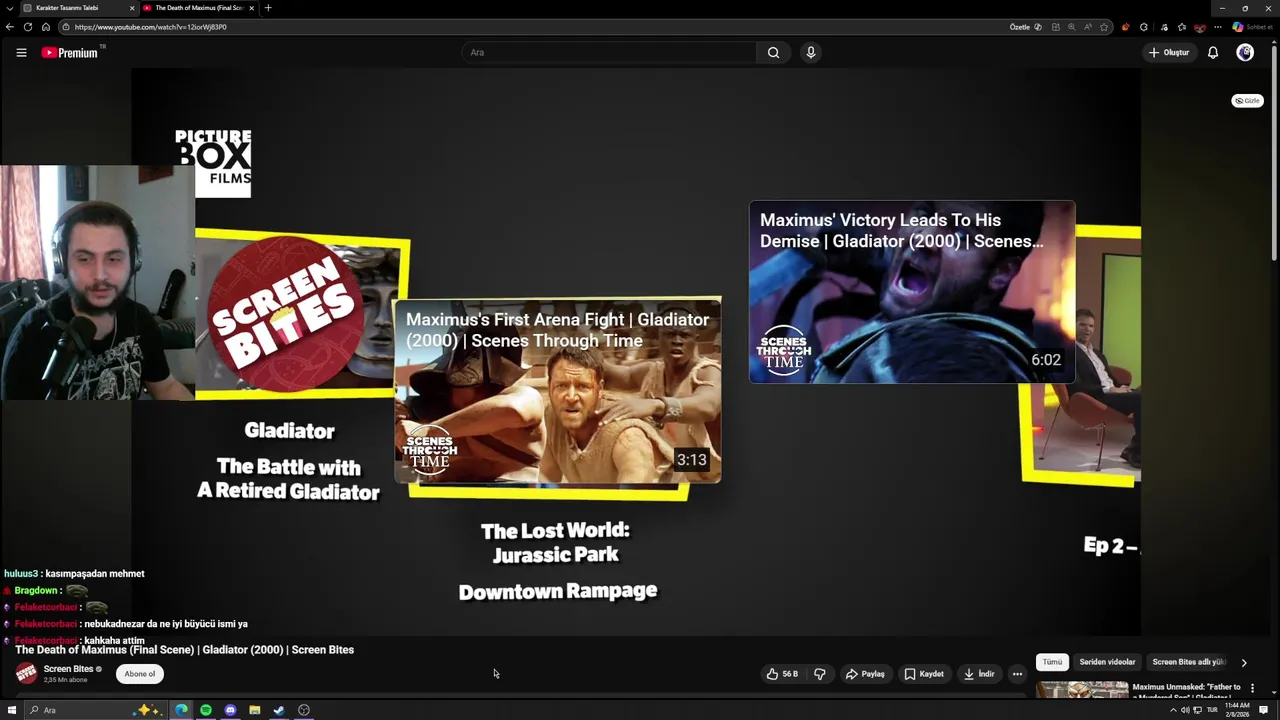Click the PictureBox Films logo
Image resolution: width=1280 pixels, height=720 pixels.
[213, 162]
